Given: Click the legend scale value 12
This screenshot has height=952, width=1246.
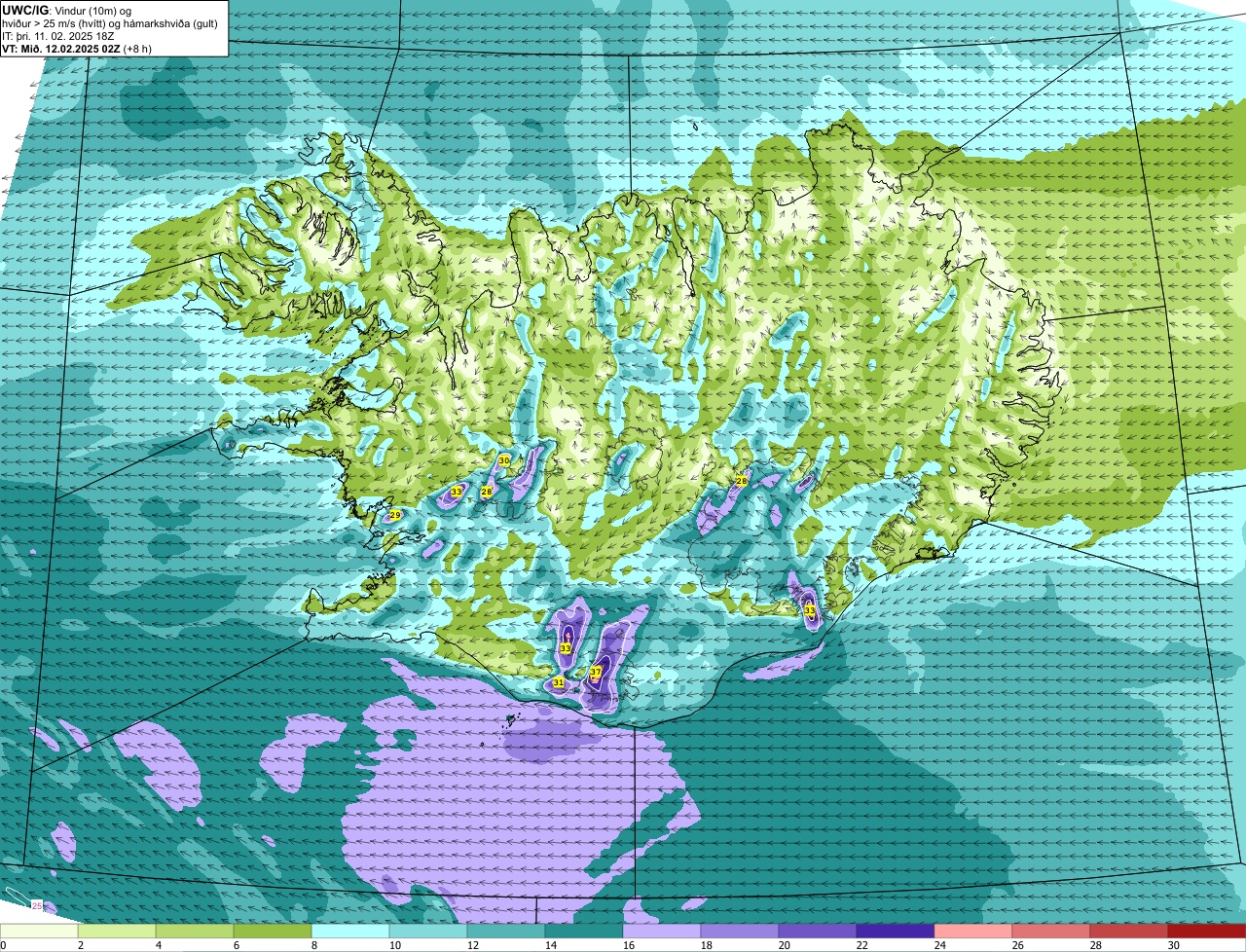Looking at the screenshot, I should [472, 945].
